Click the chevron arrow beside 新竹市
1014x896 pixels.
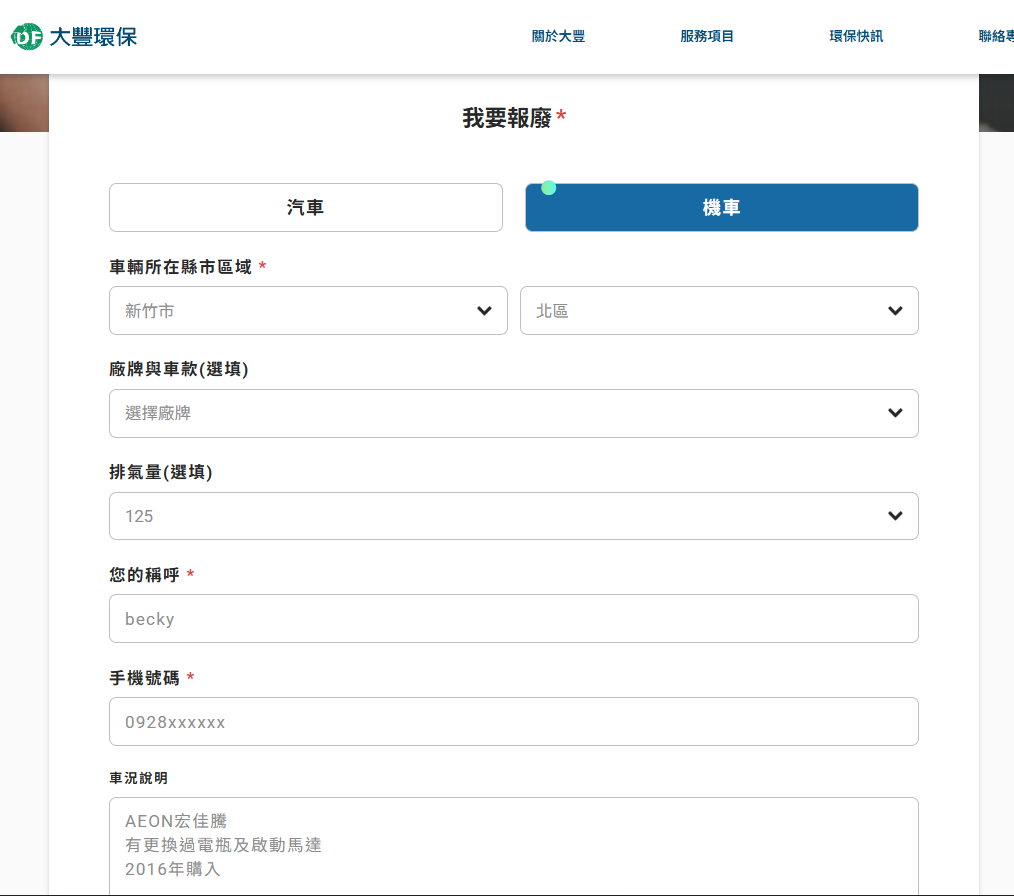tap(485, 311)
